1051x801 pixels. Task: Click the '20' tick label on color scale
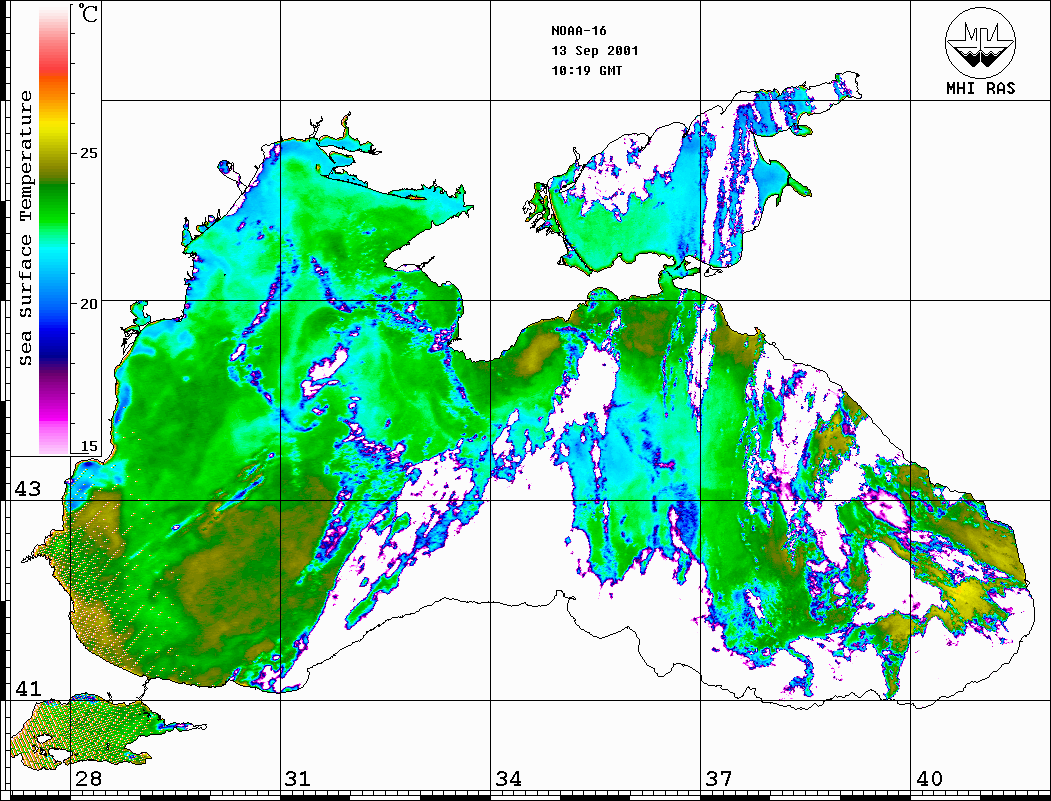pos(88,304)
